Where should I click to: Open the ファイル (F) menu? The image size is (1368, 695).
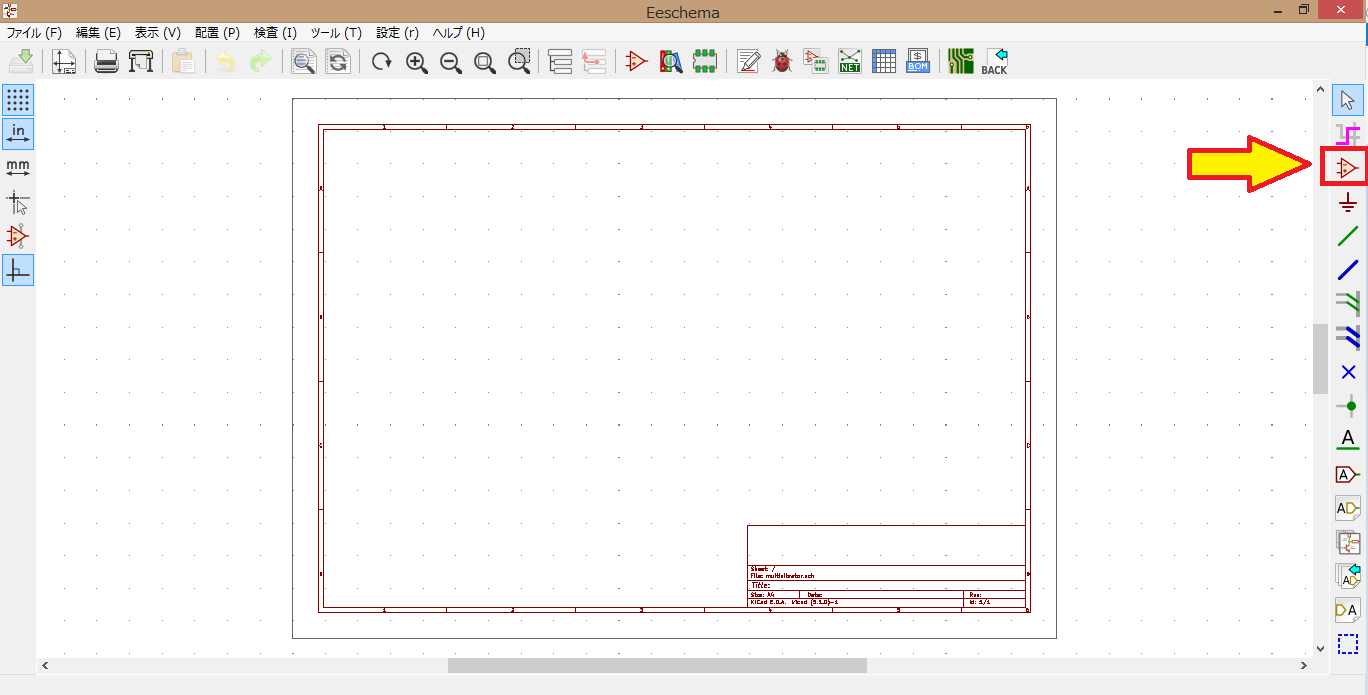coord(34,33)
